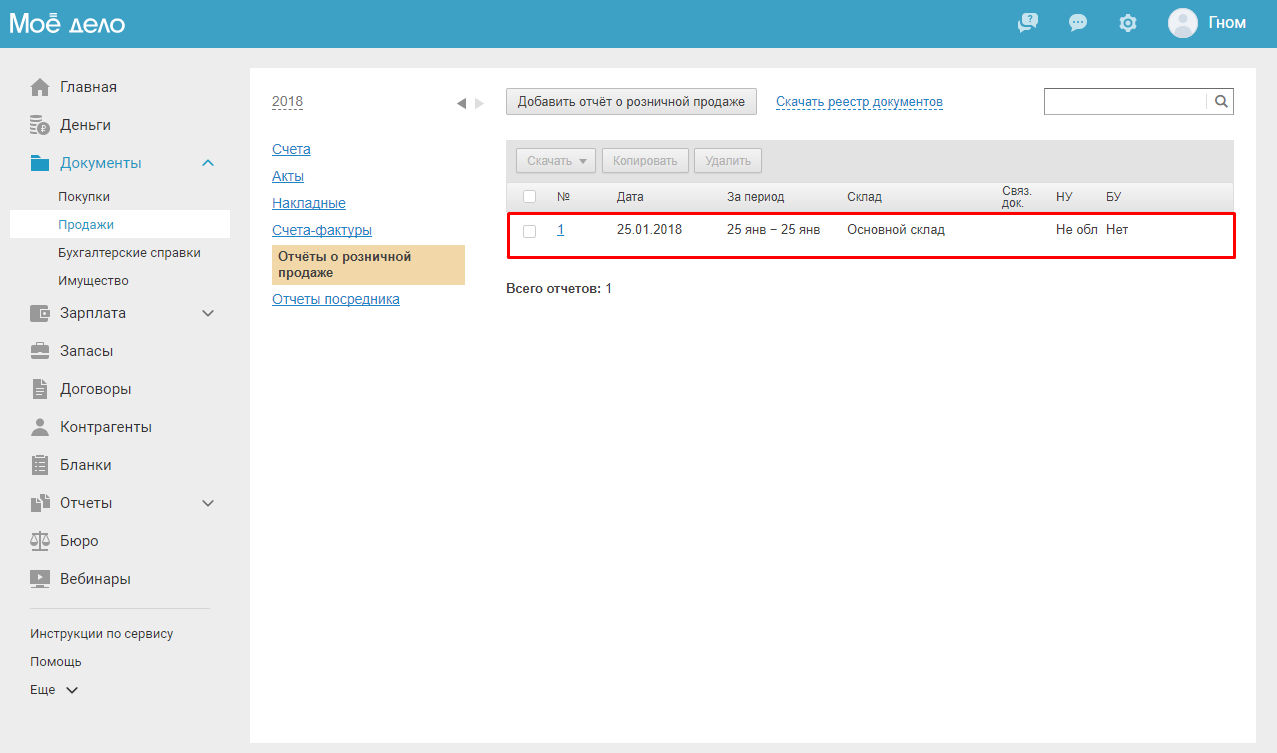Screen dimensions: 1277x753
Task: Collapse the Документы section chevron
Action: [208, 163]
